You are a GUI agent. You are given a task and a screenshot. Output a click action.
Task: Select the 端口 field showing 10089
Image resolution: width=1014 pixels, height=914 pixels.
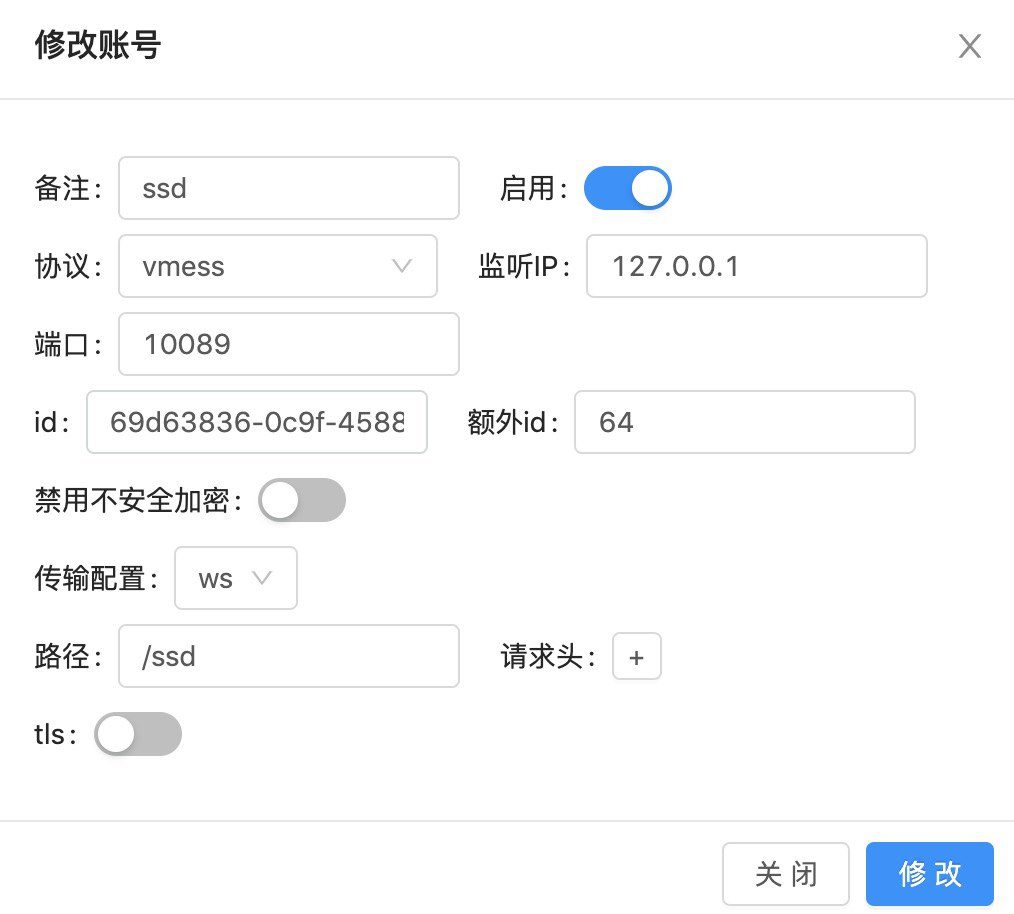[x=288, y=344]
